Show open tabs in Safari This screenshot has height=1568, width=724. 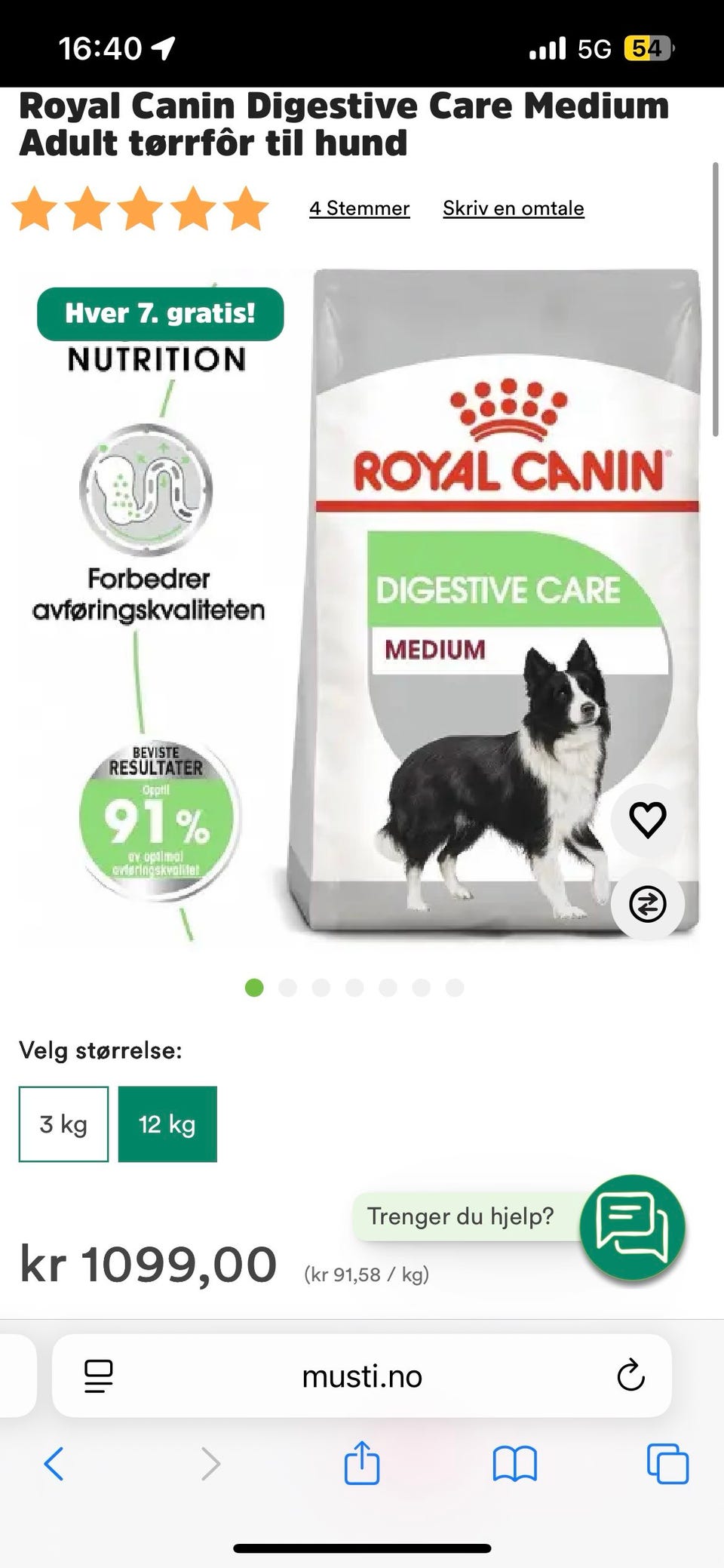(667, 1464)
